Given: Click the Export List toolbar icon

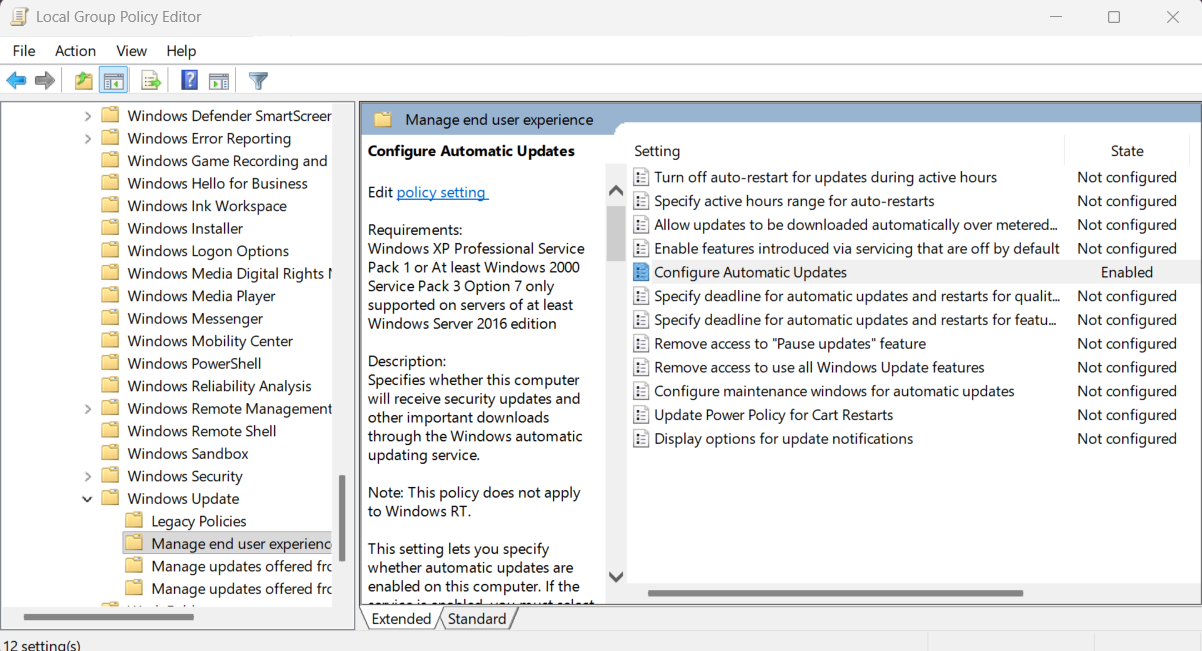Looking at the screenshot, I should pos(151,81).
